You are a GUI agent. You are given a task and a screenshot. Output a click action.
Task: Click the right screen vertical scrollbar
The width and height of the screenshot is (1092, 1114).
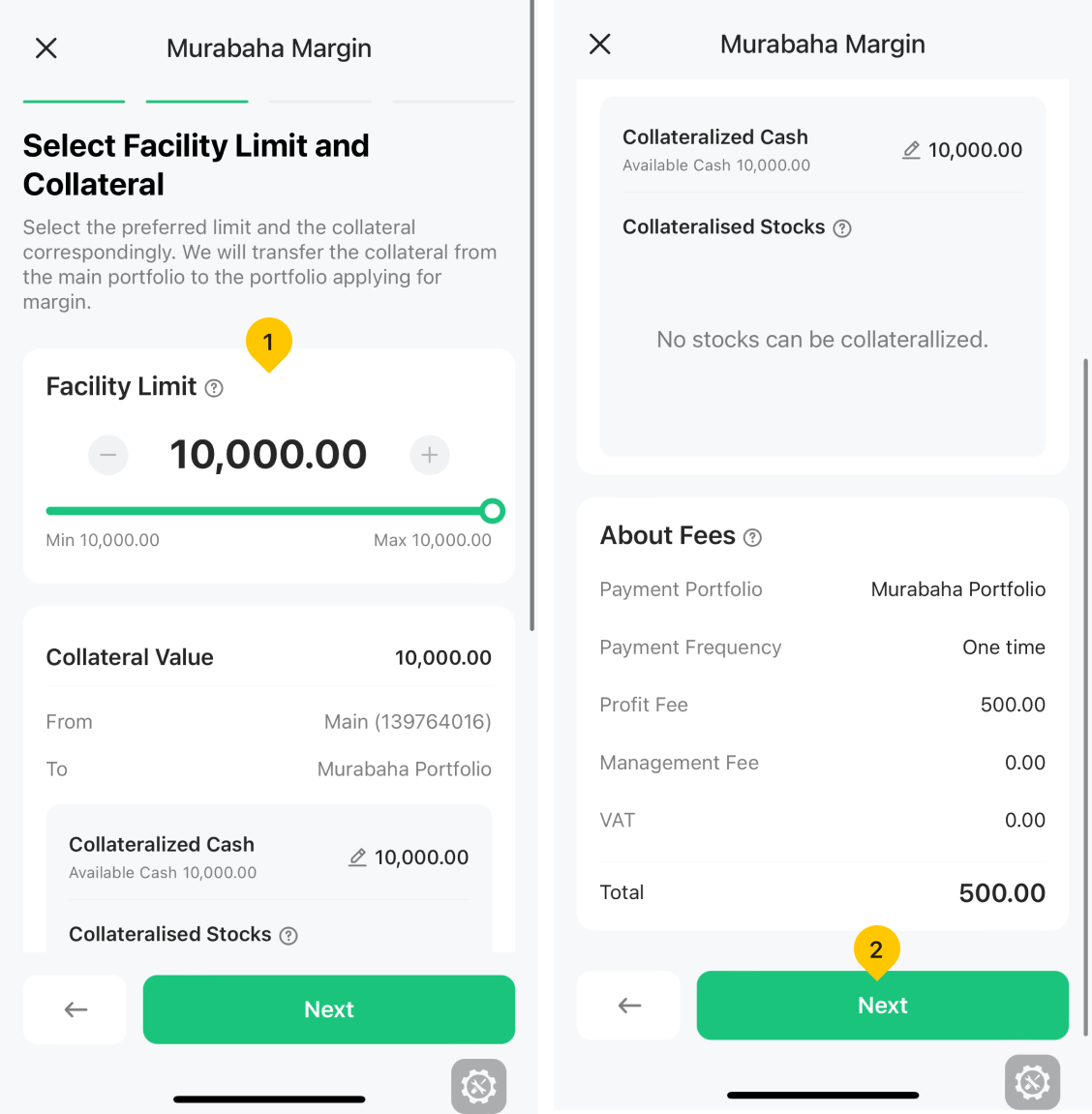(x=1085, y=696)
